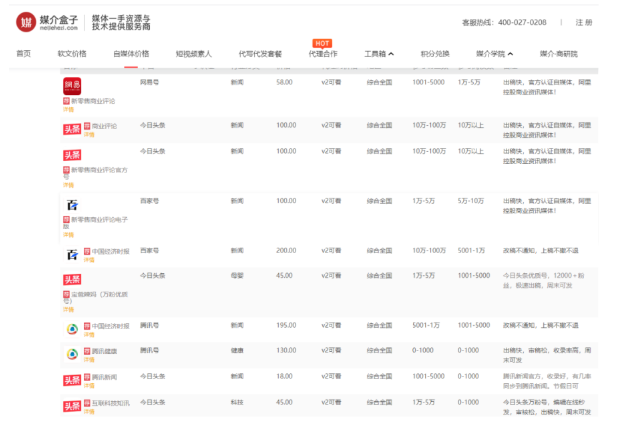The image size is (620, 434).
Task: Open 积分兑换 in the navigation bar
Action: pyautogui.click(x=435, y=54)
